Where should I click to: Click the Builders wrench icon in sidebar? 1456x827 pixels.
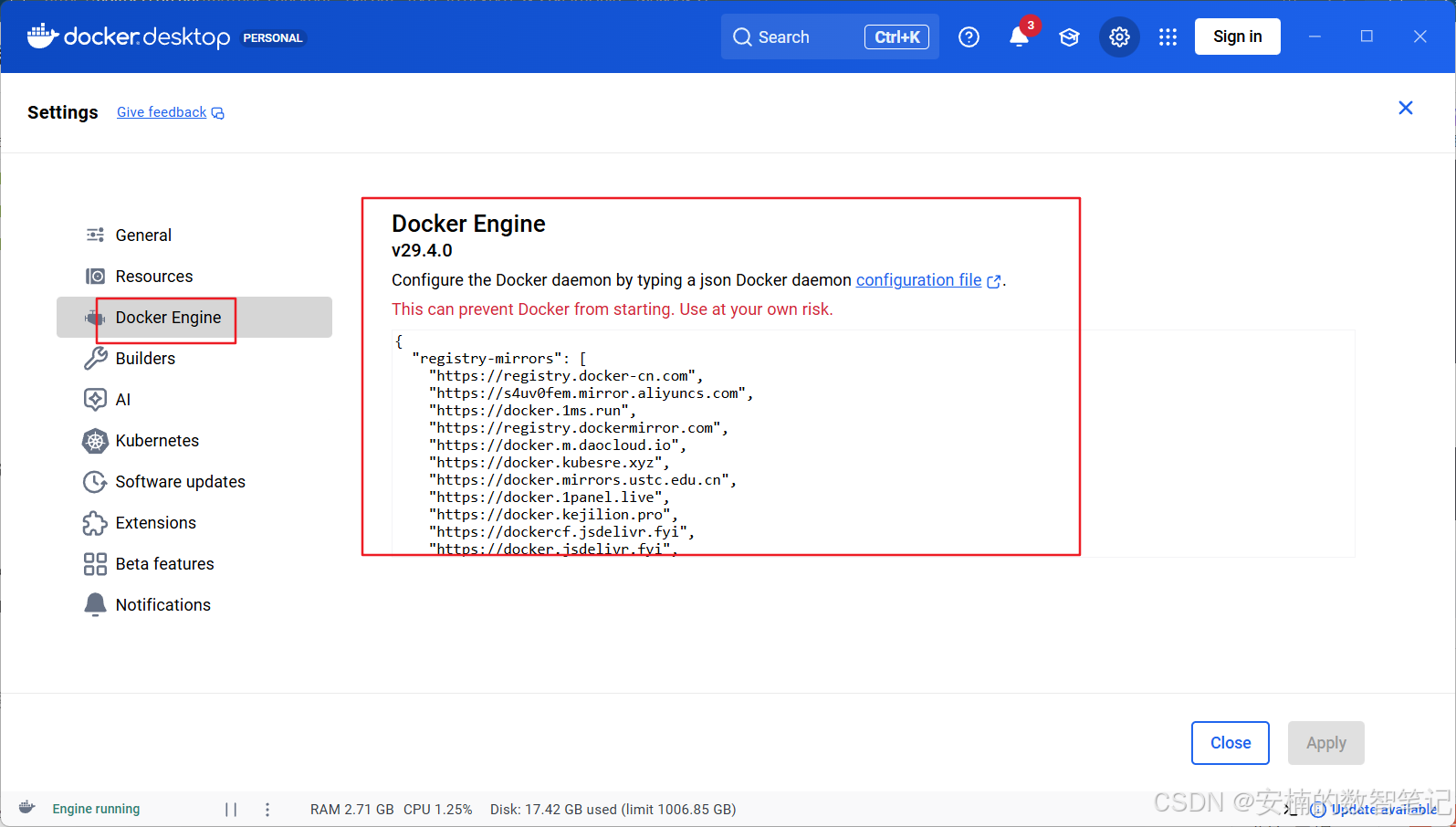click(95, 359)
